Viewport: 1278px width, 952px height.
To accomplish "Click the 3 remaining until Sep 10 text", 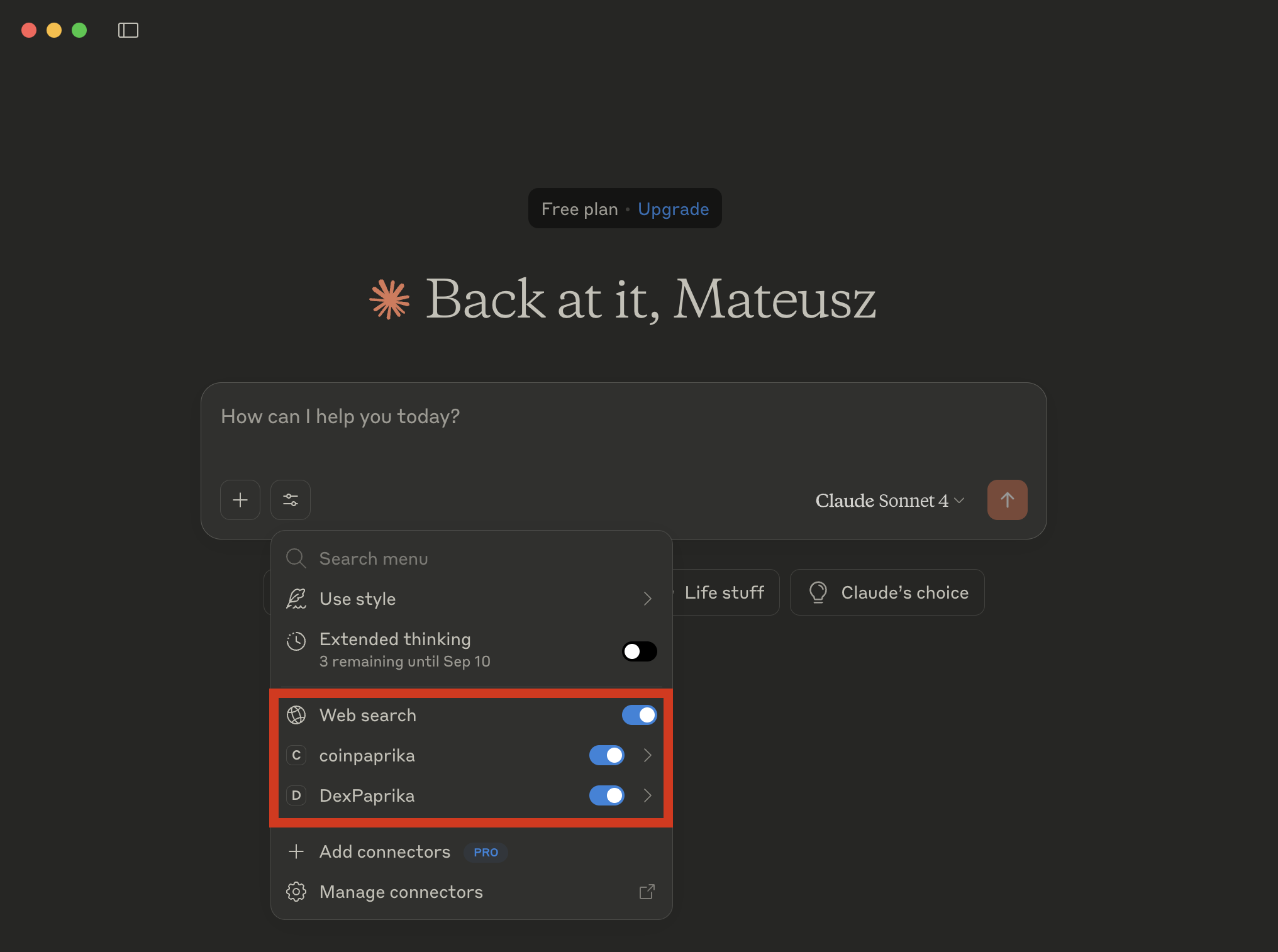I will 405,661.
